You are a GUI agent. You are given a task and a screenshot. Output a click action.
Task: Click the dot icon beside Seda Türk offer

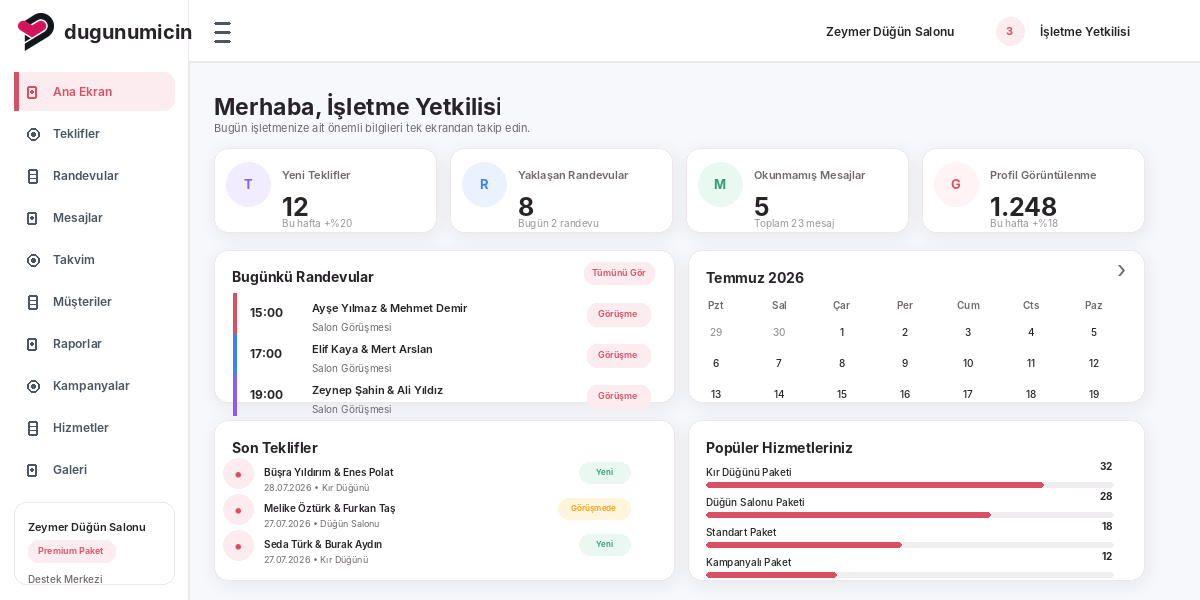(238, 546)
